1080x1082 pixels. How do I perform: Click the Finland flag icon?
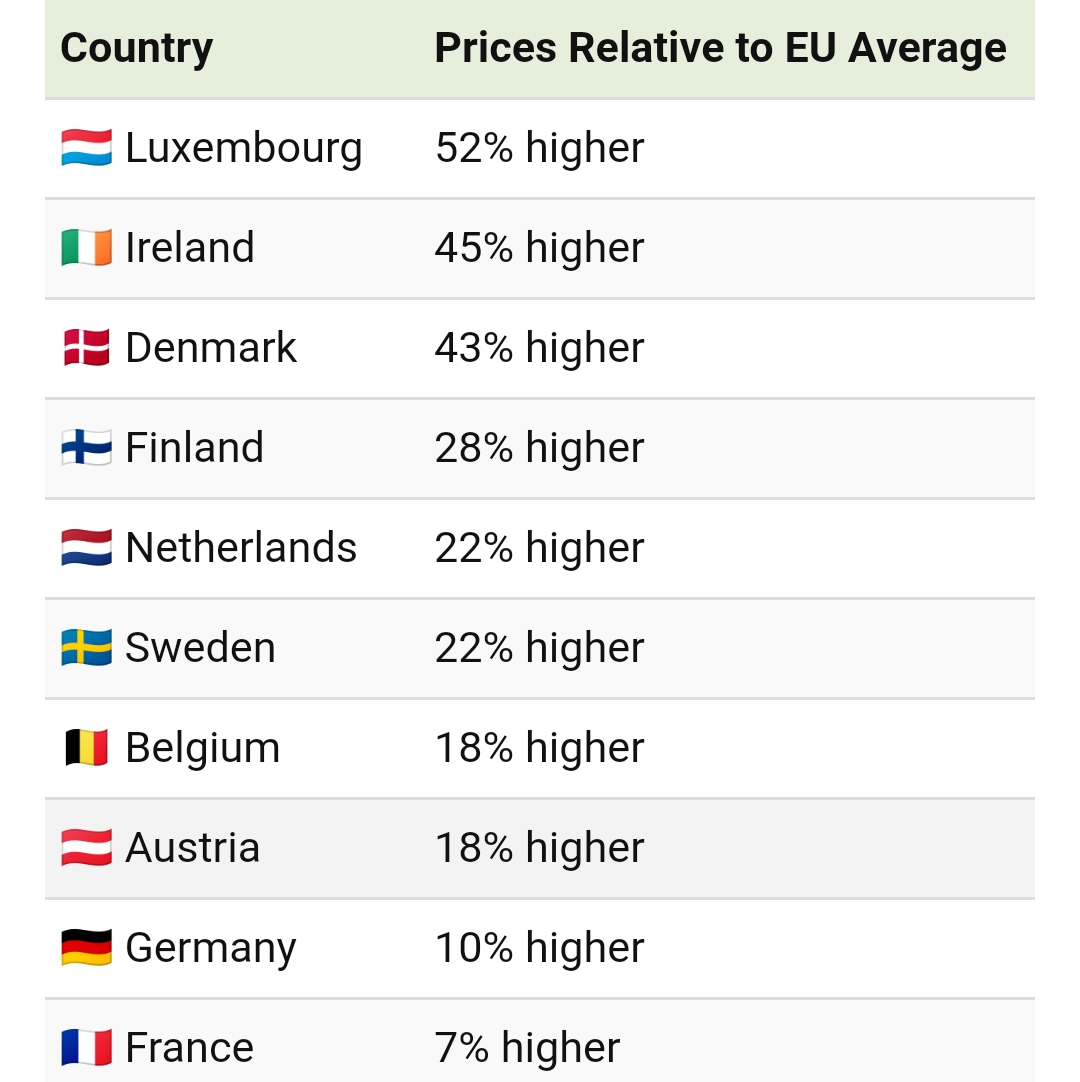point(86,448)
